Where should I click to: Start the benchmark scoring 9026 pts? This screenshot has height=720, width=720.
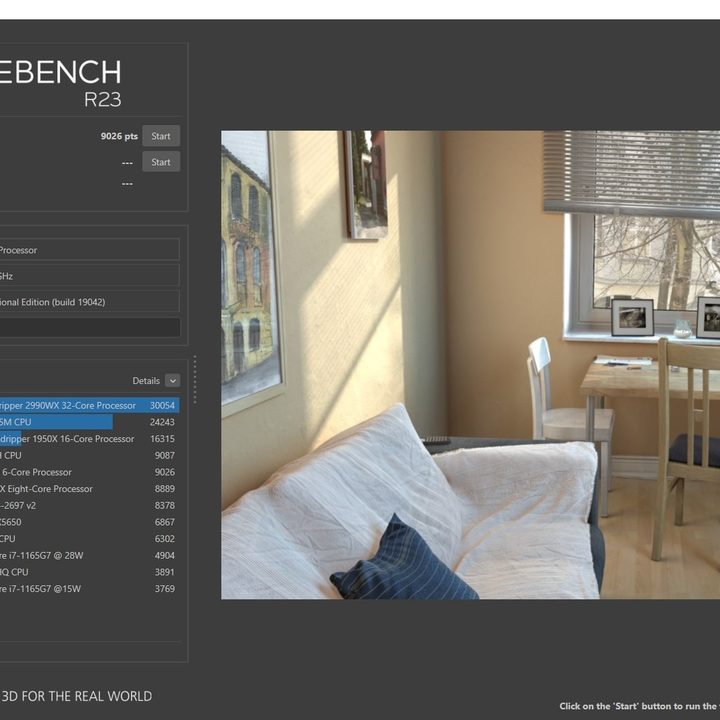161,136
